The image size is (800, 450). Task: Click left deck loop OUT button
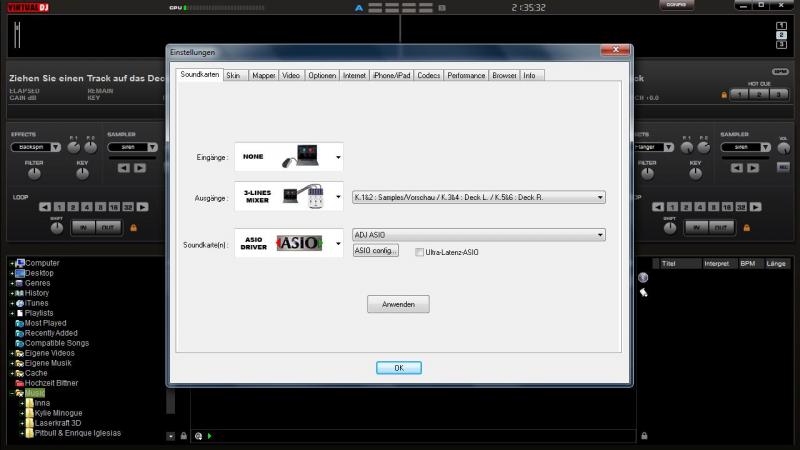pos(108,228)
